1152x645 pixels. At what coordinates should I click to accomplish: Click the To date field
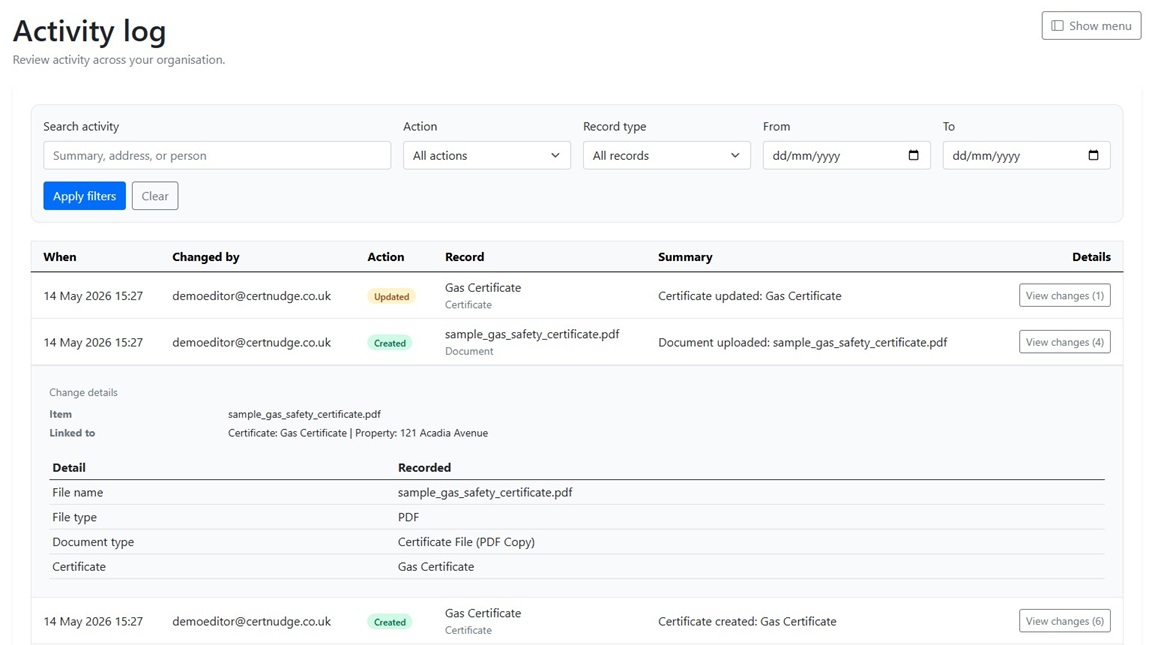[1026, 156]
